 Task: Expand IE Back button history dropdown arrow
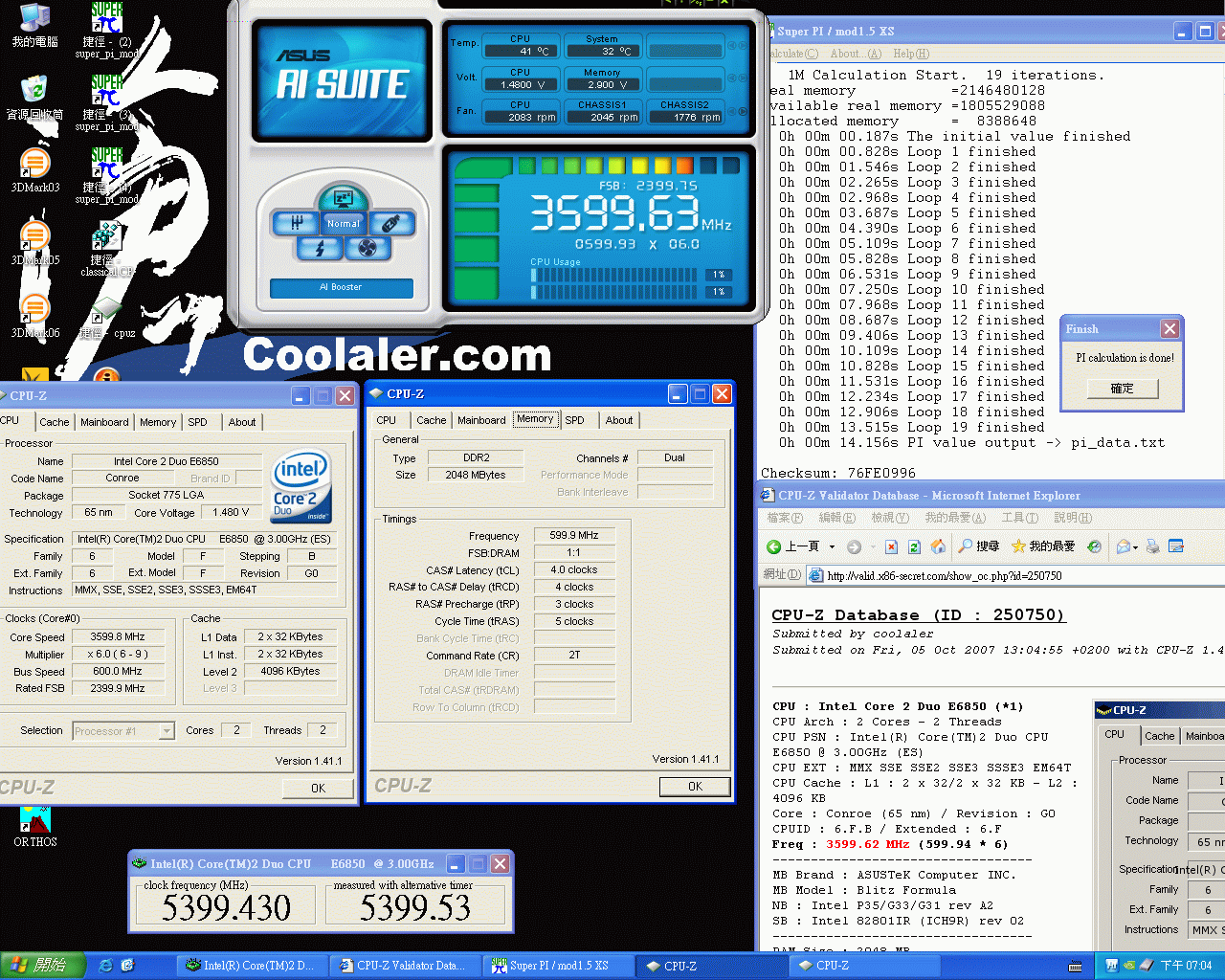[x=832, y=547]
